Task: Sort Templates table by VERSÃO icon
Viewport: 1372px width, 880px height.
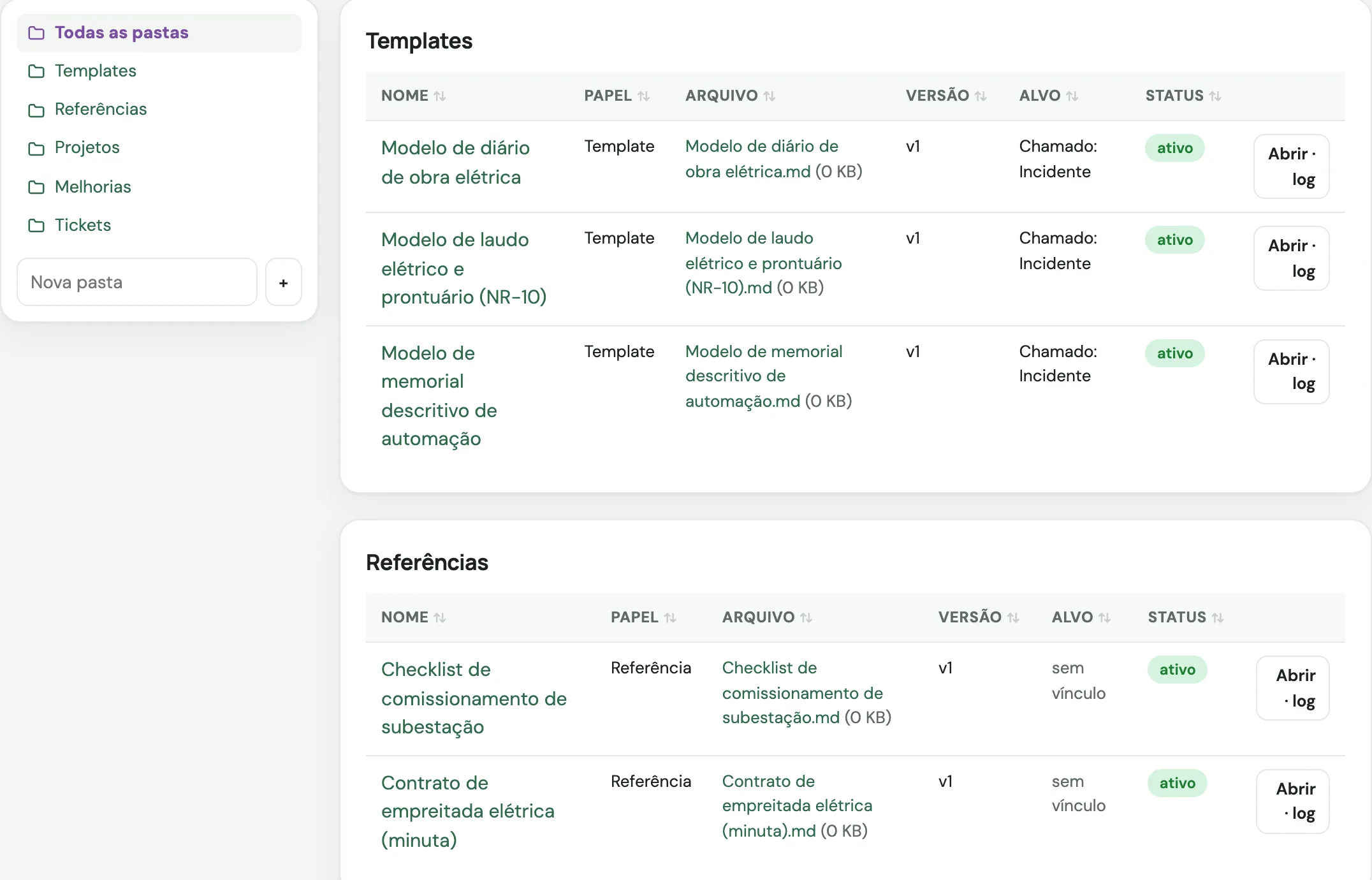Action: pyautogui.click(x=981, y=96)
